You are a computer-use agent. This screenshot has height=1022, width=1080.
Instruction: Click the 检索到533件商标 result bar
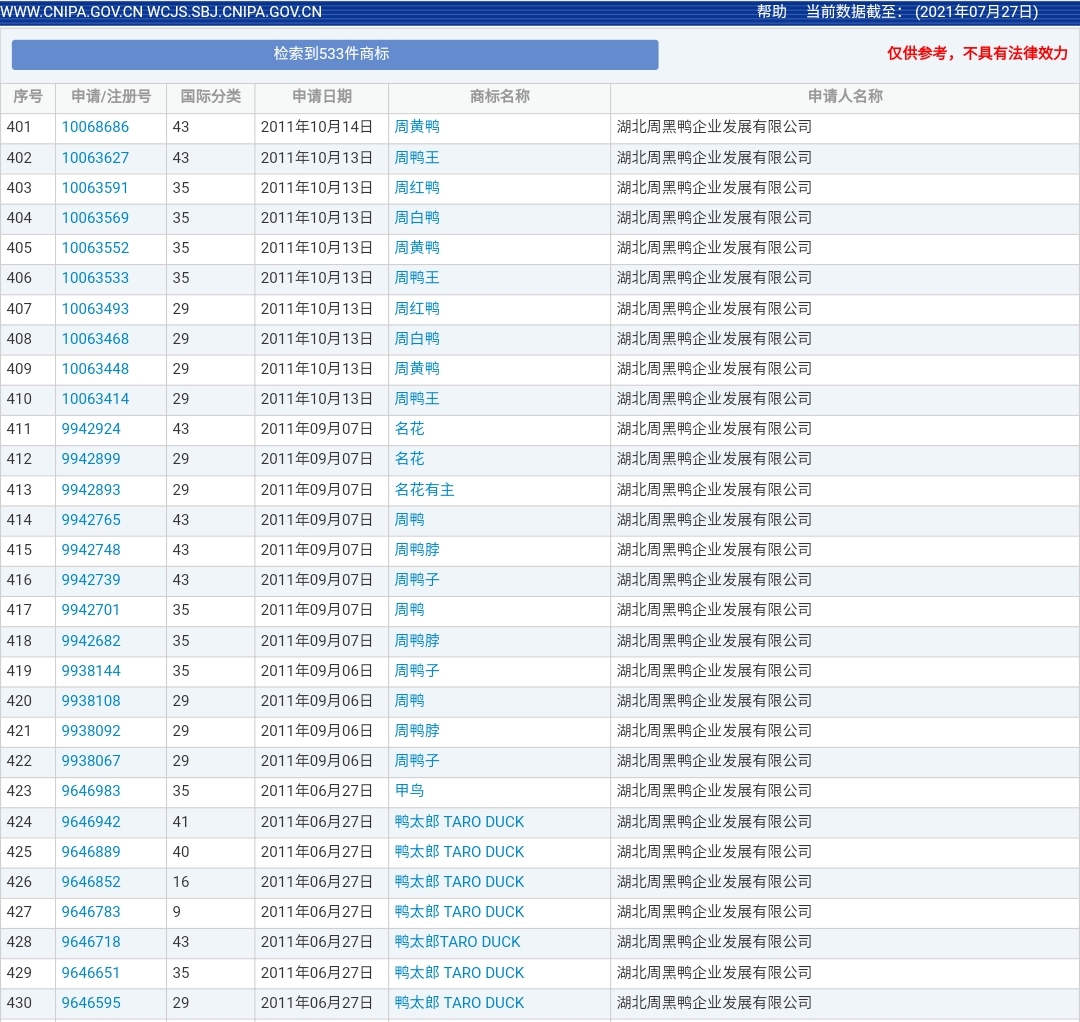click(335, 54)
